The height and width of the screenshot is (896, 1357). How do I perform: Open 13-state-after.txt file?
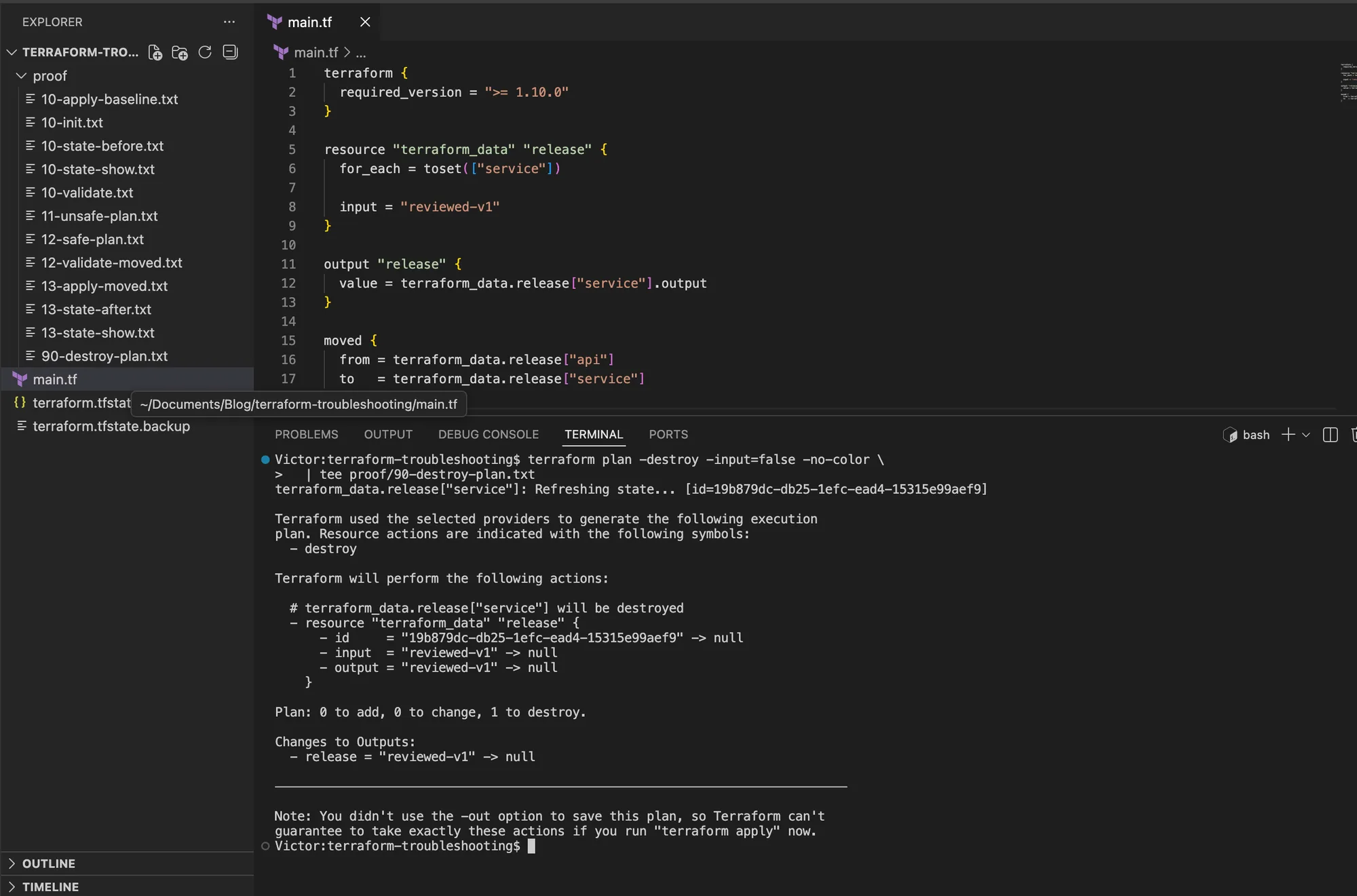pos(127,309)
